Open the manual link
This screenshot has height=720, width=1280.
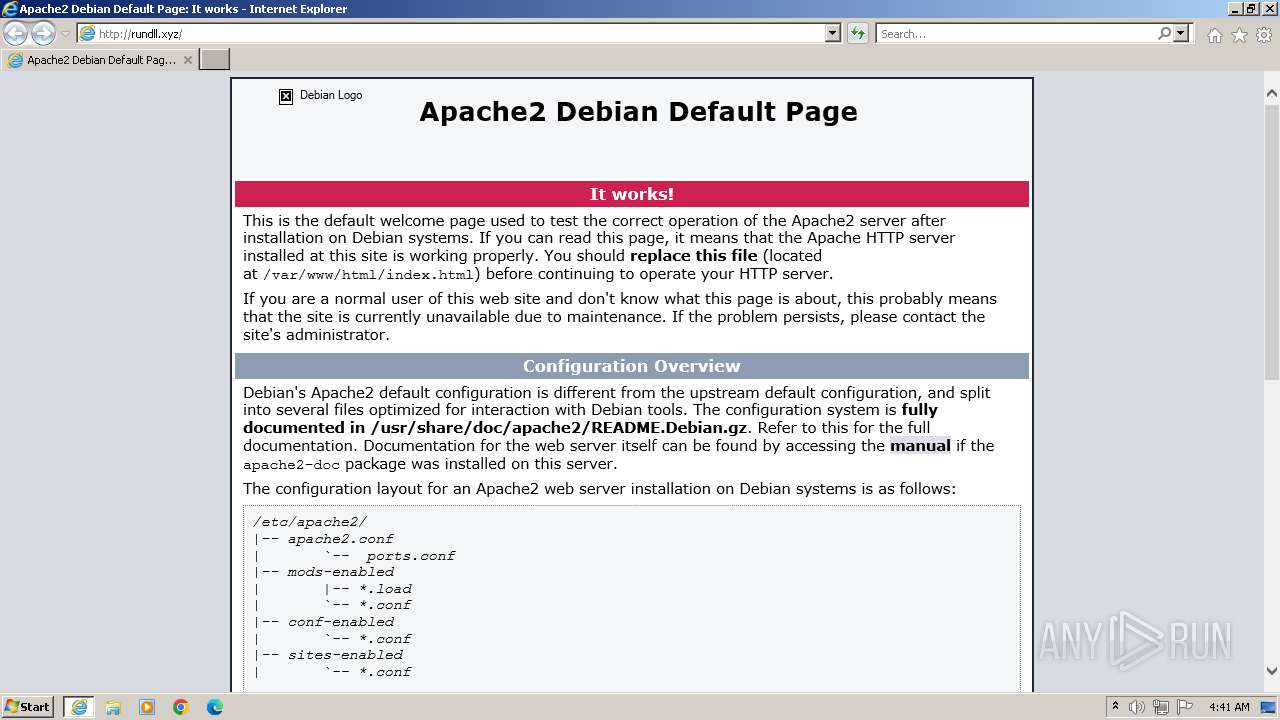pyautogui.click(x=920, y=446)
